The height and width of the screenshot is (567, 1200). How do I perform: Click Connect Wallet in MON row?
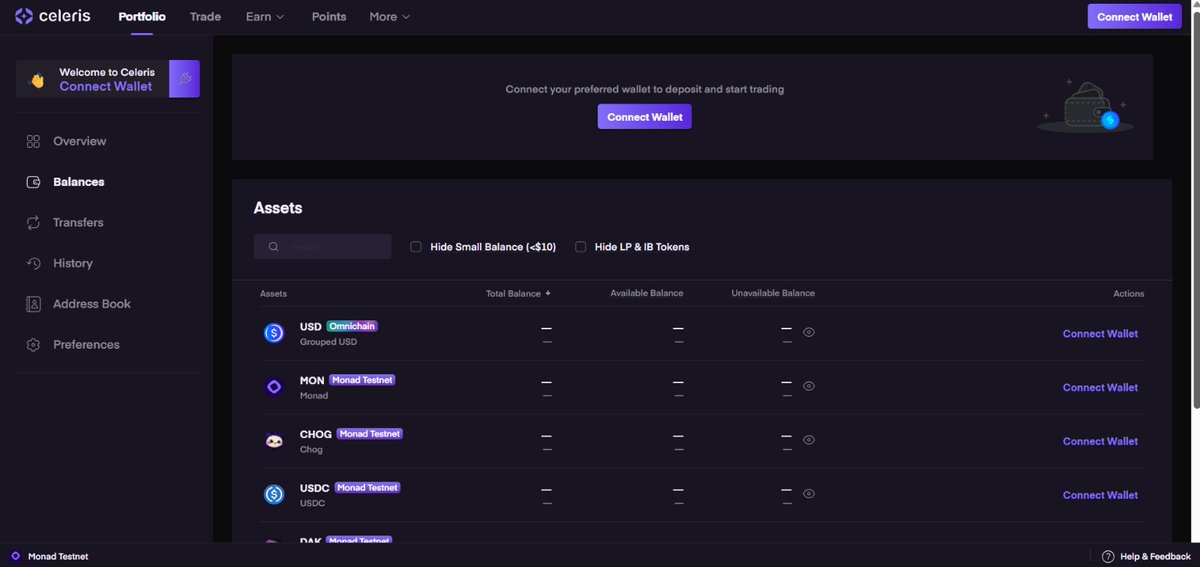click(1100, 387)
